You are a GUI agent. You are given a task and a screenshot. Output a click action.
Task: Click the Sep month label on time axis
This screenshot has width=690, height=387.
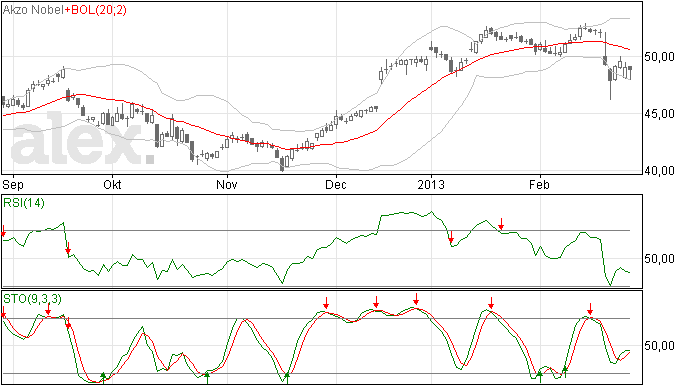pos(13,184)
